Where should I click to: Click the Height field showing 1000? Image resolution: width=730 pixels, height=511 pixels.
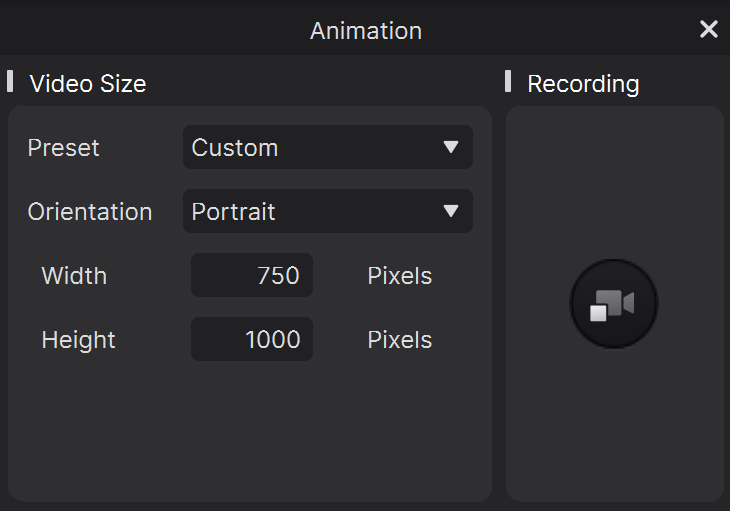(252, 339)
